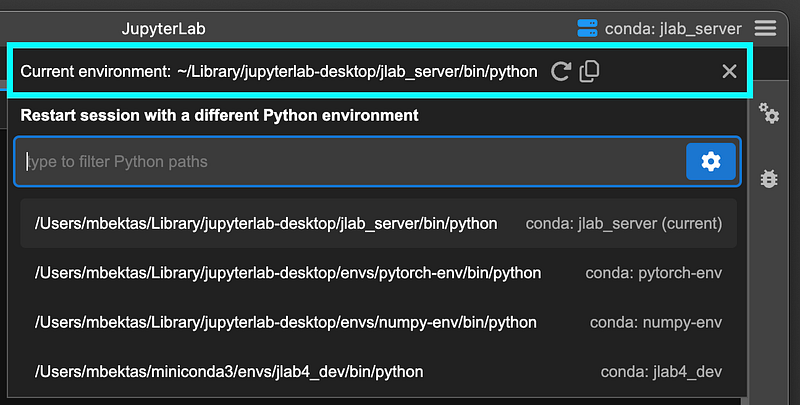The width and height of the screenshot is (800, 405).
Task: Click the current environment path text
Action: [357, 71]
